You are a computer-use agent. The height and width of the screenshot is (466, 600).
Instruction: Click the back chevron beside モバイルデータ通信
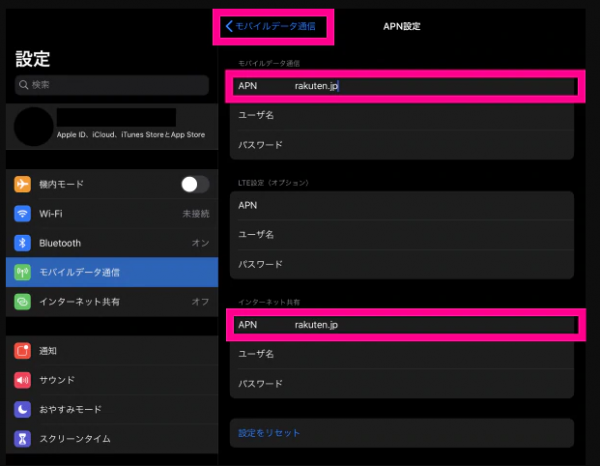229,26
